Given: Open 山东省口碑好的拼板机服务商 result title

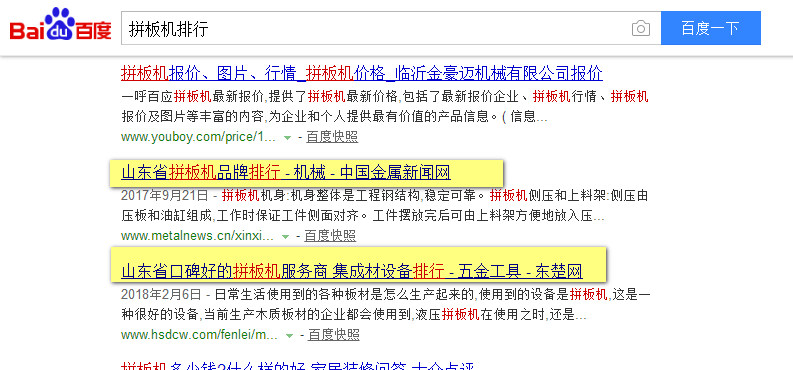Looking at the screenshot, I should (x=351, y=271).
